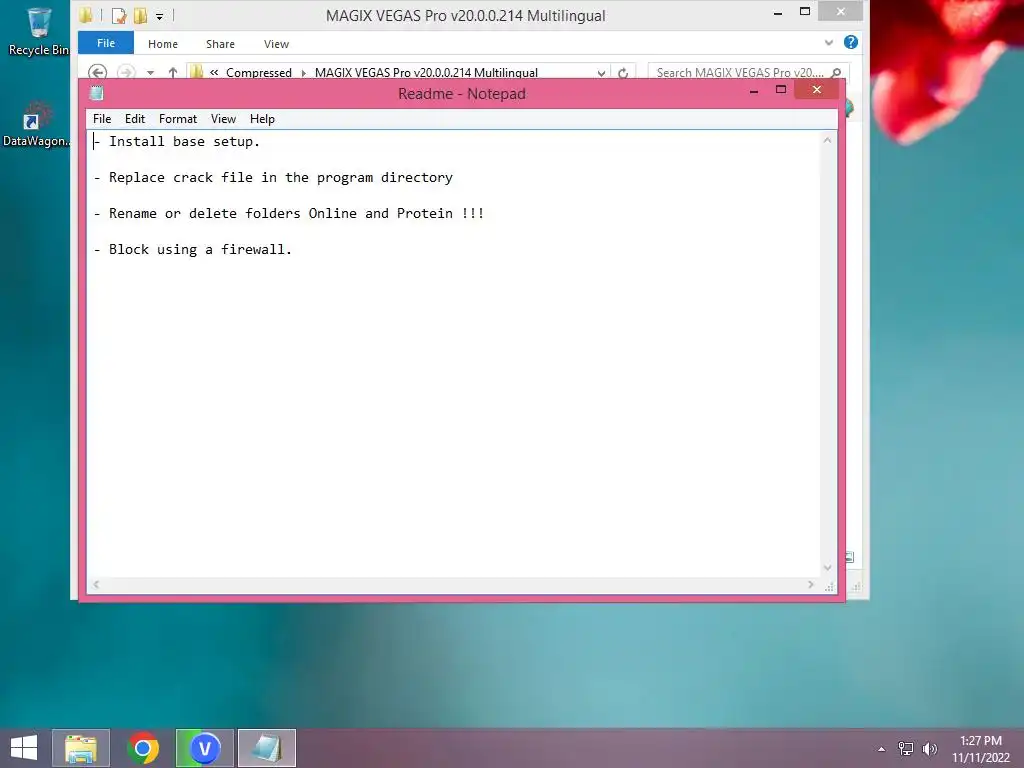Open Explorer help question mark icon
The width and height of the screenshot is (1024, 768).
pos(850,42)
